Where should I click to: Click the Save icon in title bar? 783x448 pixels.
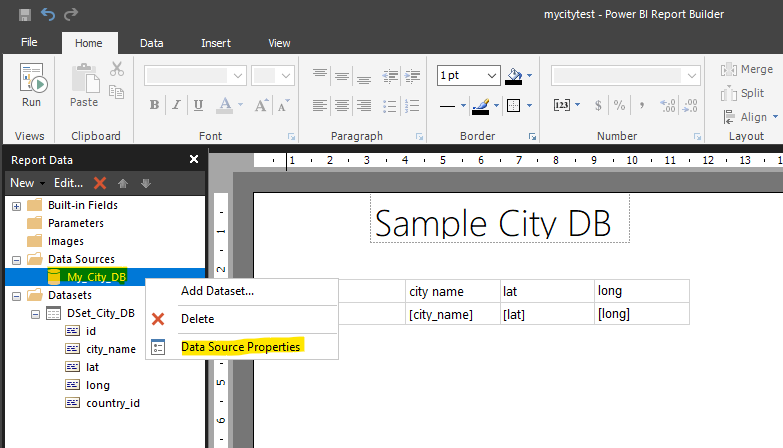point(24,14)
